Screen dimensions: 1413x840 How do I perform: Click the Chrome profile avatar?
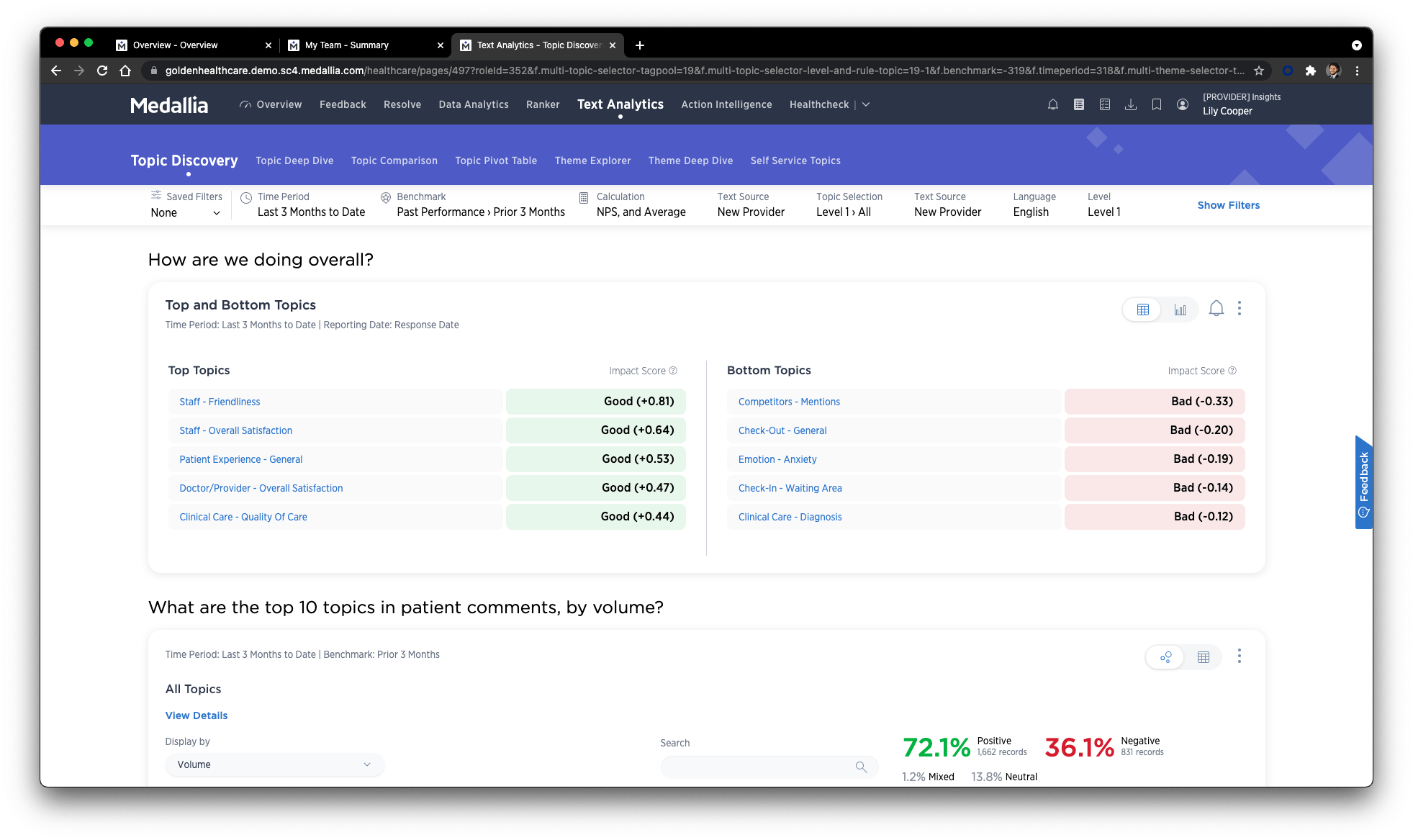click(1333, 71)
